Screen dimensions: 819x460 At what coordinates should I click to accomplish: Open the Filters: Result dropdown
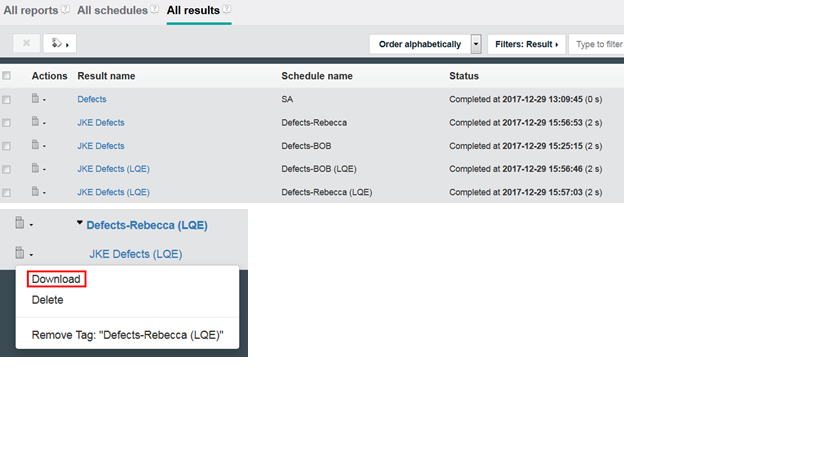coord(526,44)
